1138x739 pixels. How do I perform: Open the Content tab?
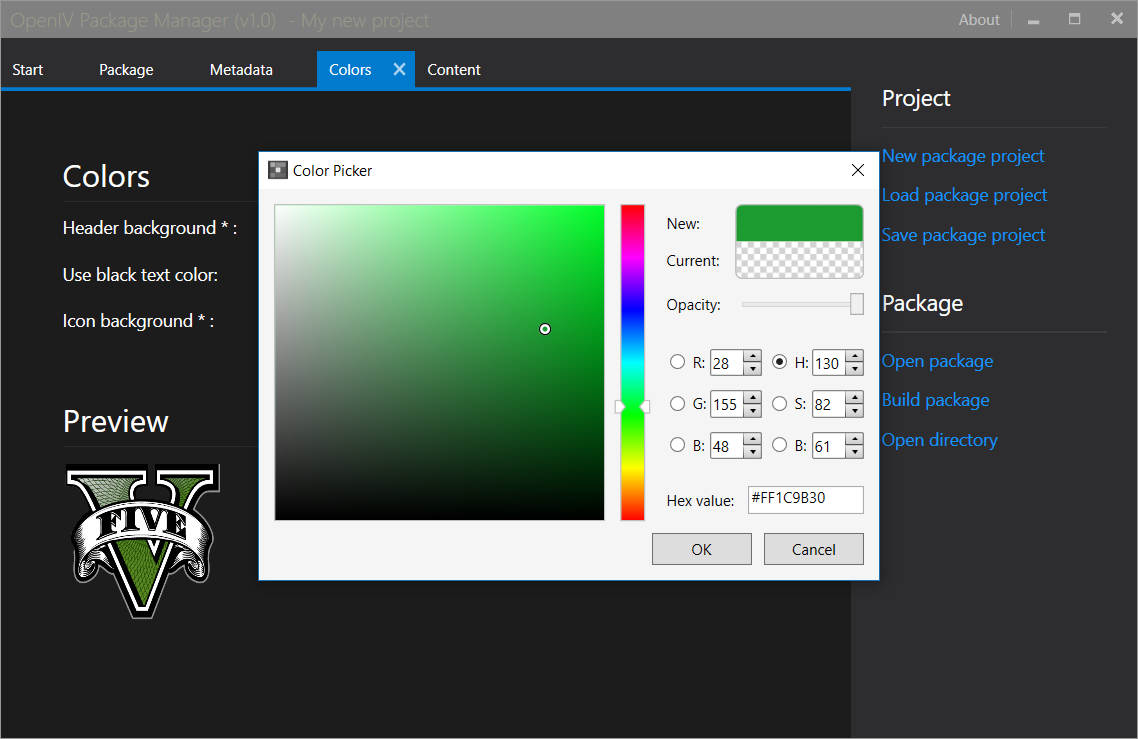tap(454, 69)
